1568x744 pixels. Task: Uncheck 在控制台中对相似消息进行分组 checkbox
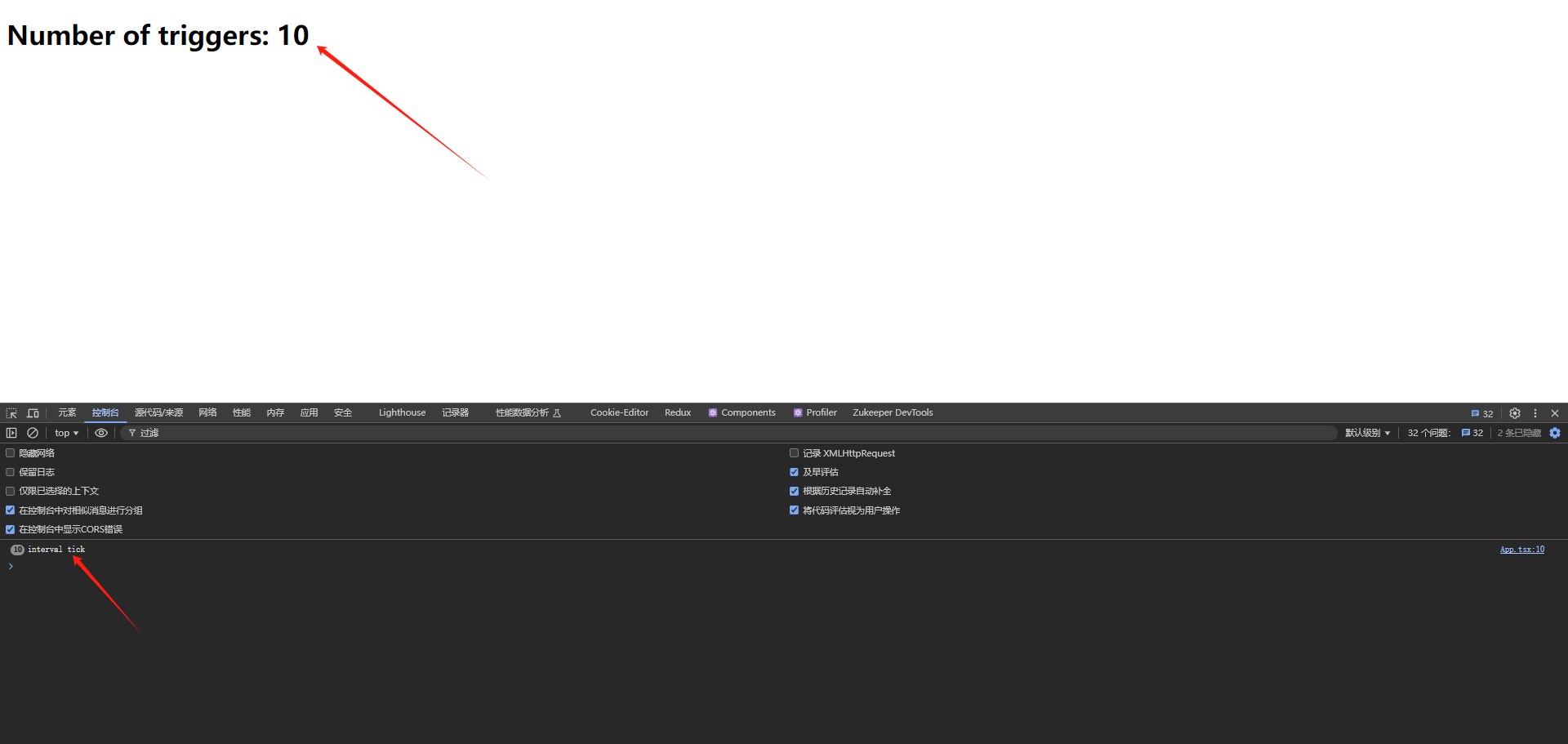pos(10,510)
